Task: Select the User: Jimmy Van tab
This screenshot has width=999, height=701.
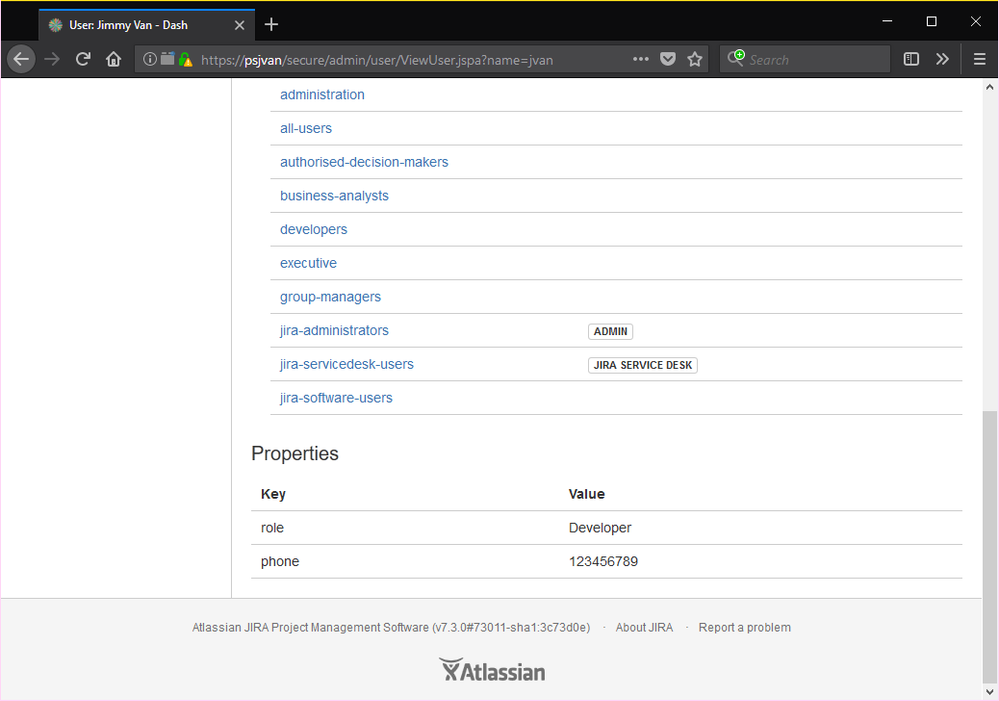Action: tap(147, 25)
